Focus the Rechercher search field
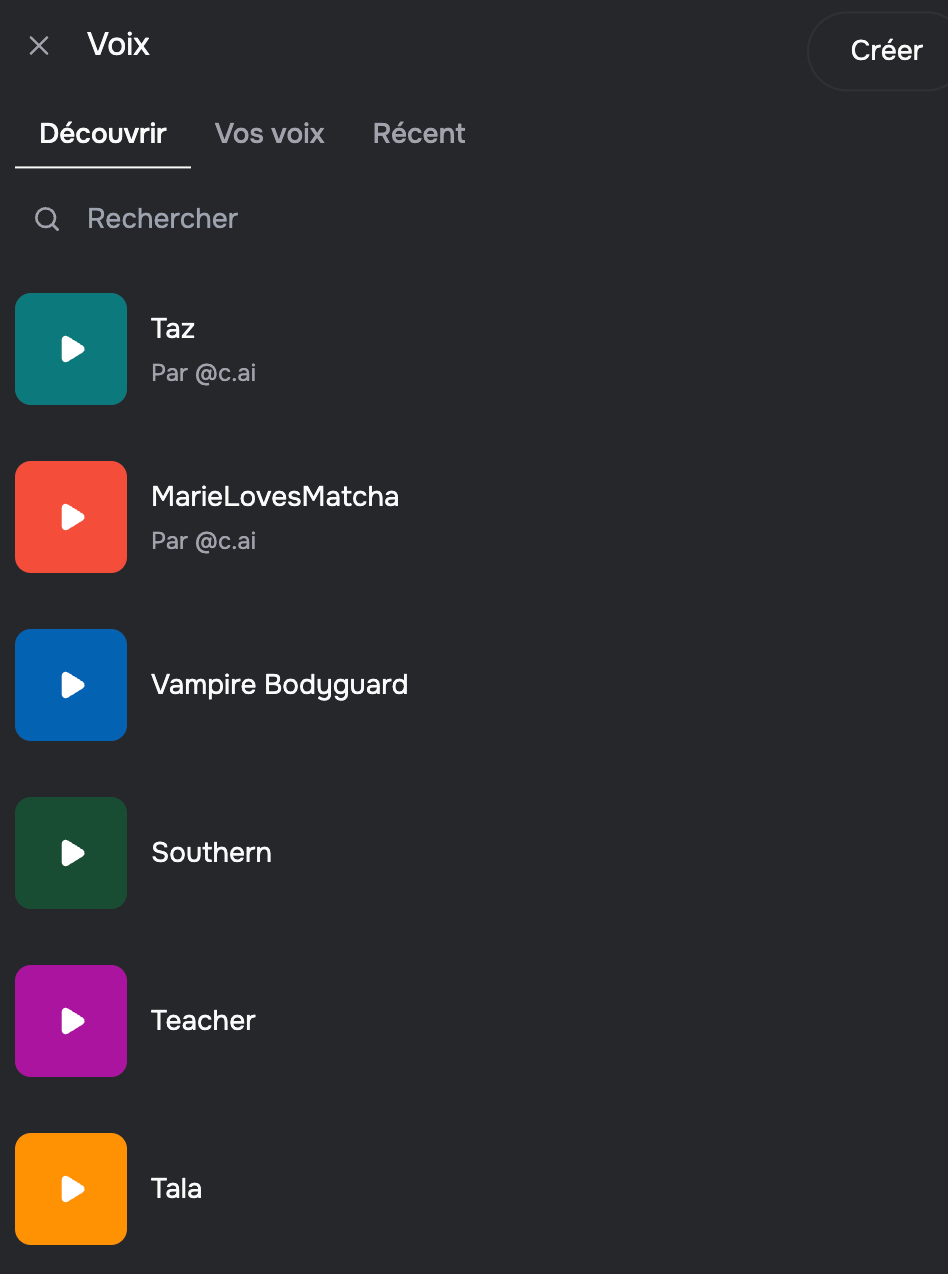The height and width of the screenshot is (1274, 948). (474, 219)
